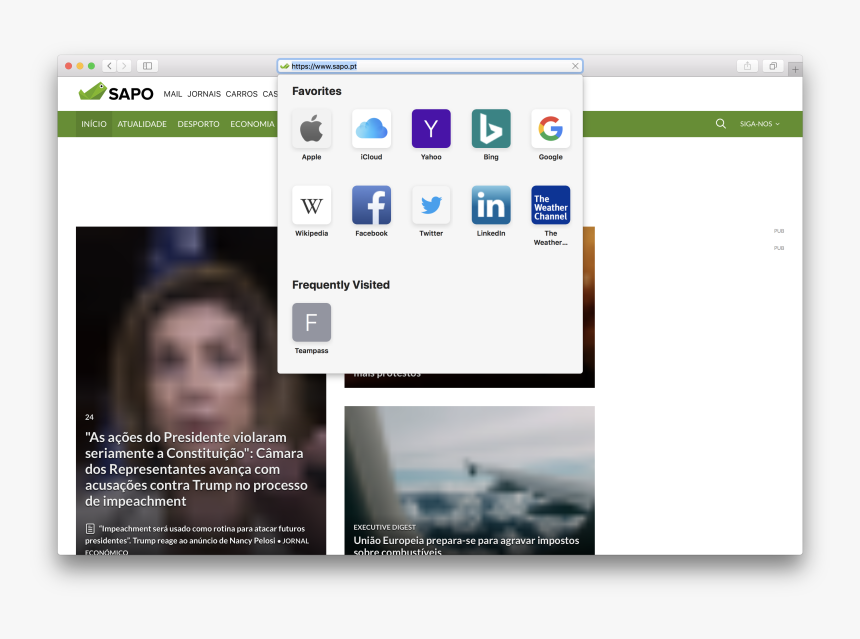Image resolution: width=860 pixels, height=639 pixels.
Task: Click the MAIL link in header
Action: [x=173, y=94]
